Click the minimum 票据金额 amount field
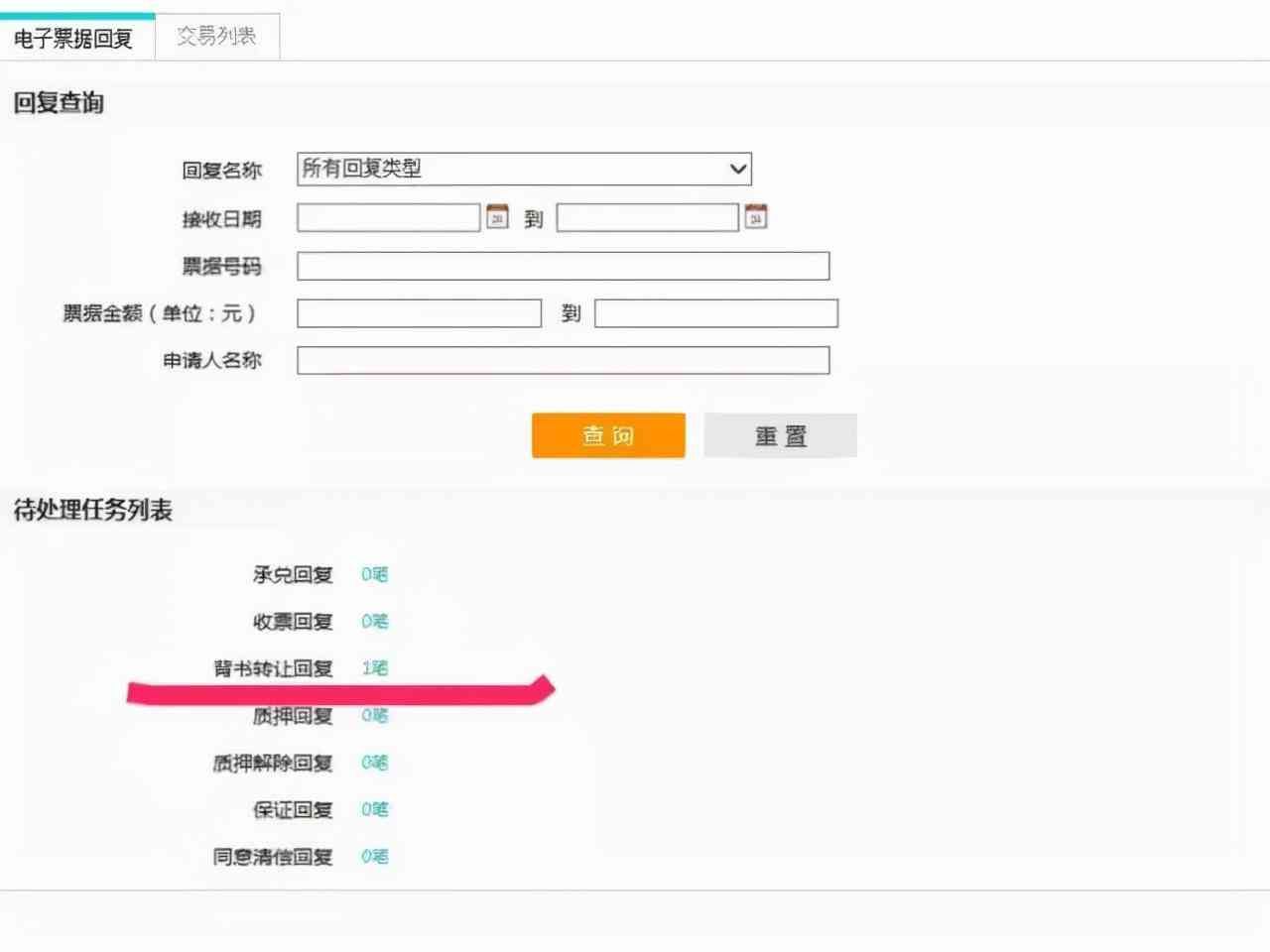 (419, 312)
